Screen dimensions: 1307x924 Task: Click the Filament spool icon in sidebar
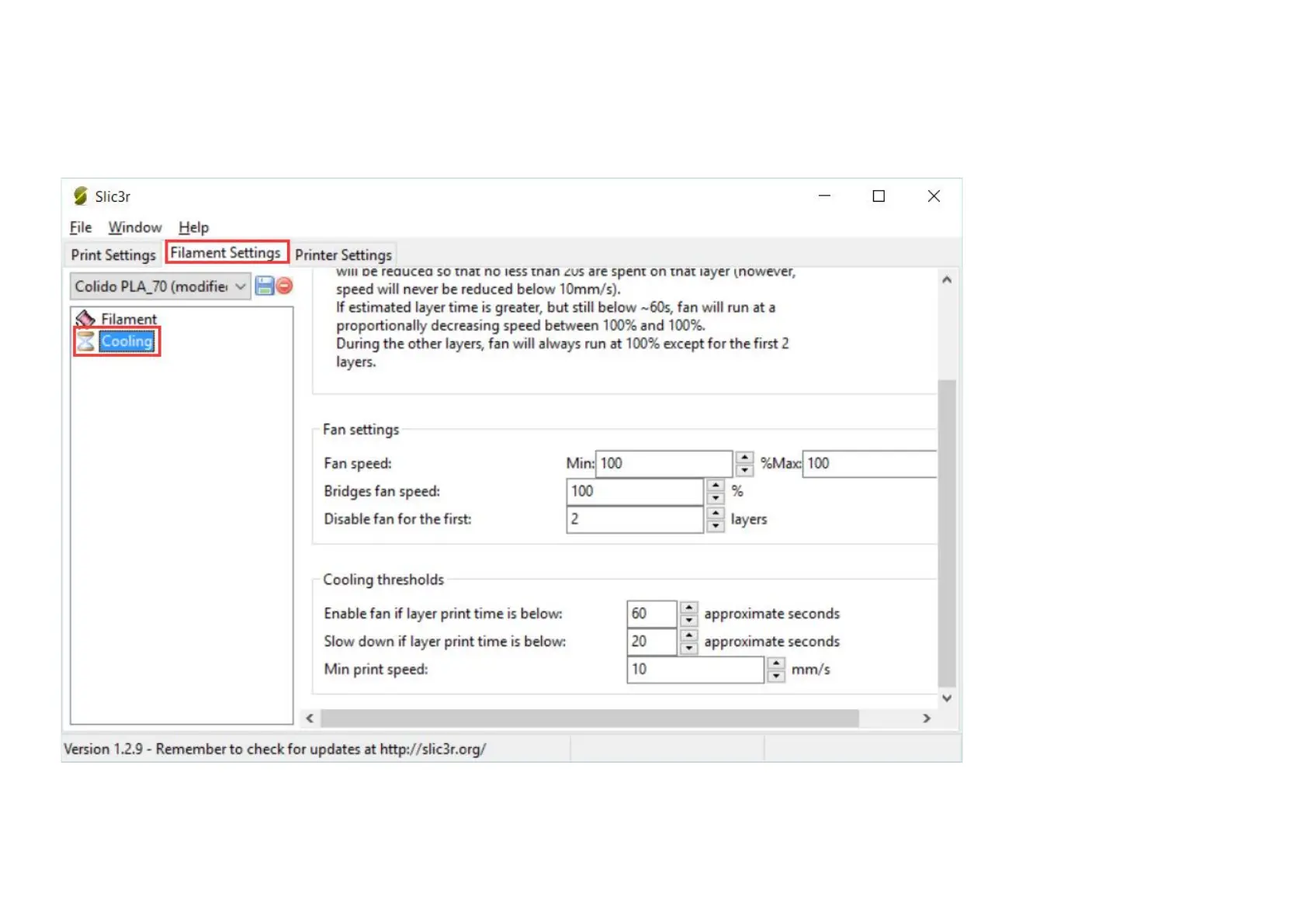pos(85,319)
